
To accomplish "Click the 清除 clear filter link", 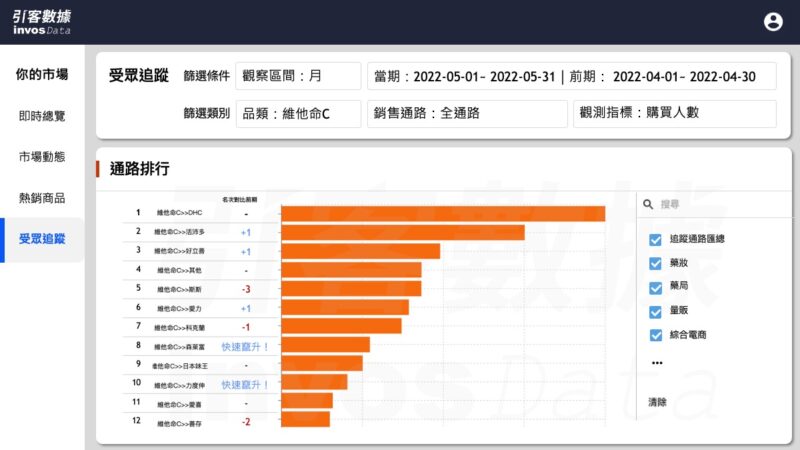I will click(657, 402).
